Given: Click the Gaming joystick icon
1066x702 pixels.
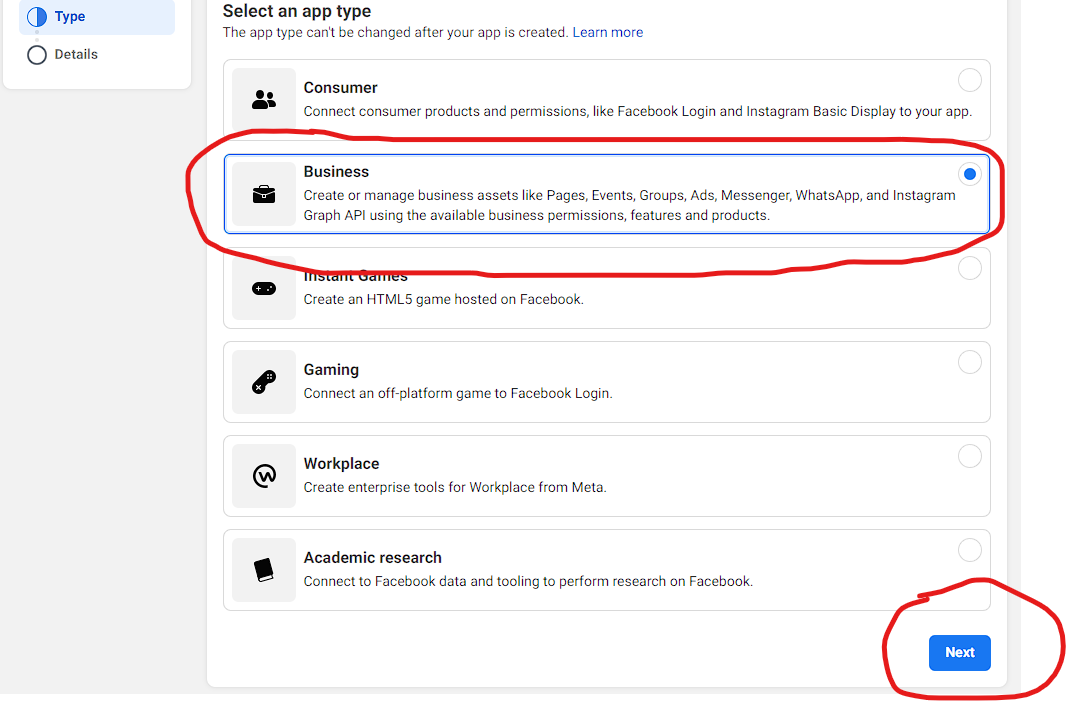Looking at the screenshot, I should click(264, 382).
